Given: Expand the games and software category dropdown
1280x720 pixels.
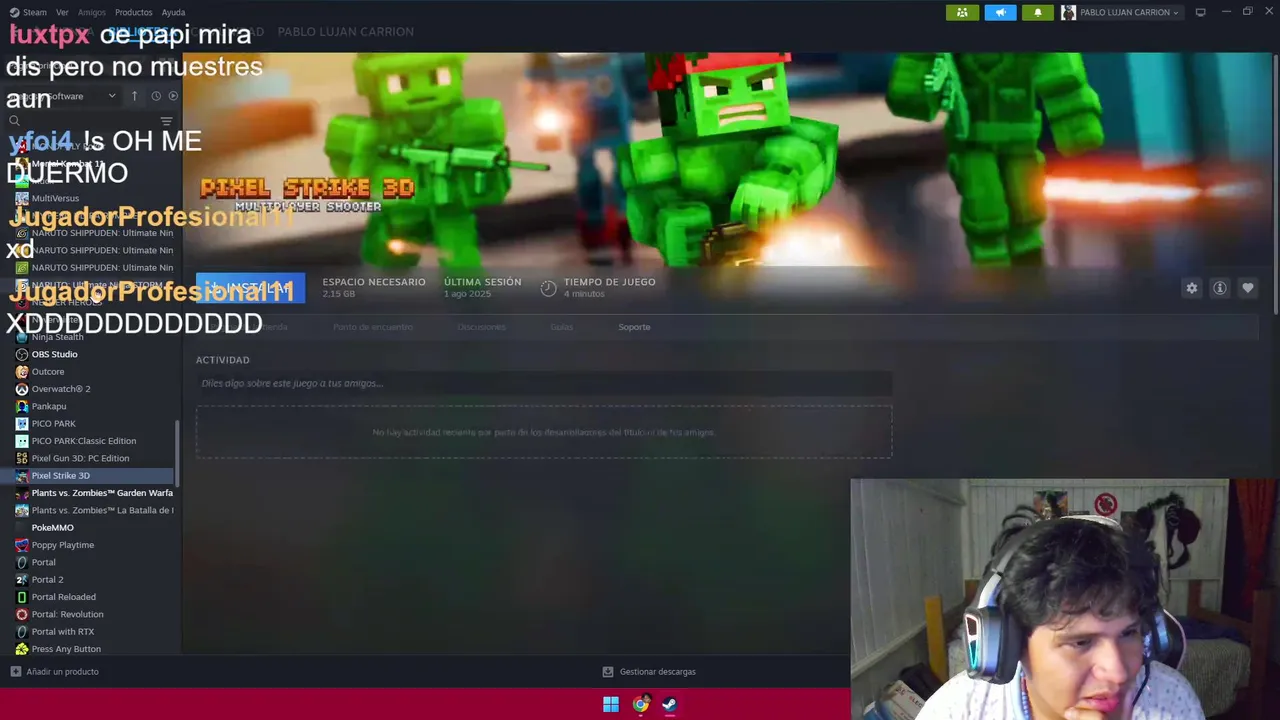Looking at the screenshot, I should pos(111,96).
